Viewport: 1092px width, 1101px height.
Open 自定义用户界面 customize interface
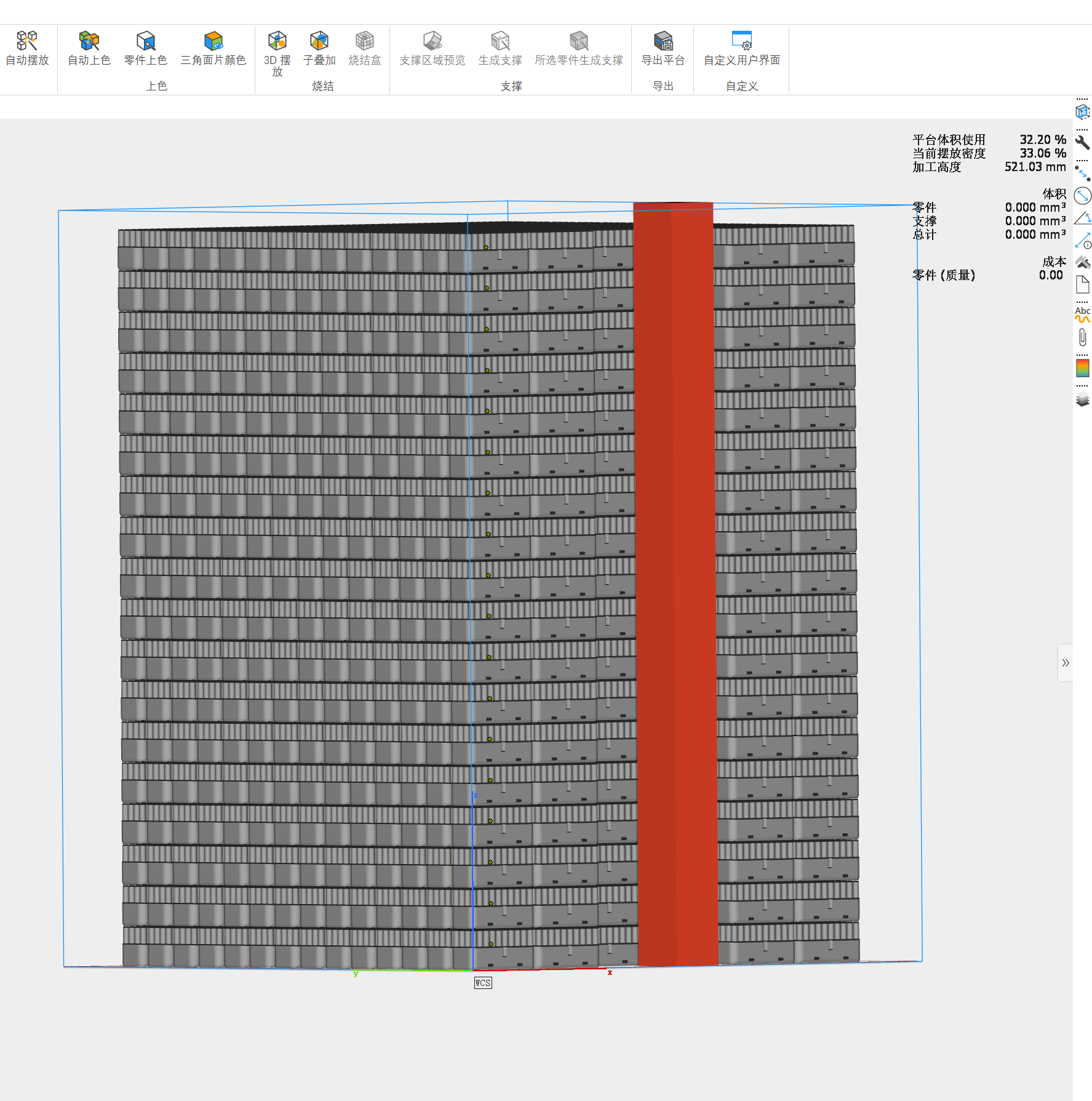tap(742, 48)
